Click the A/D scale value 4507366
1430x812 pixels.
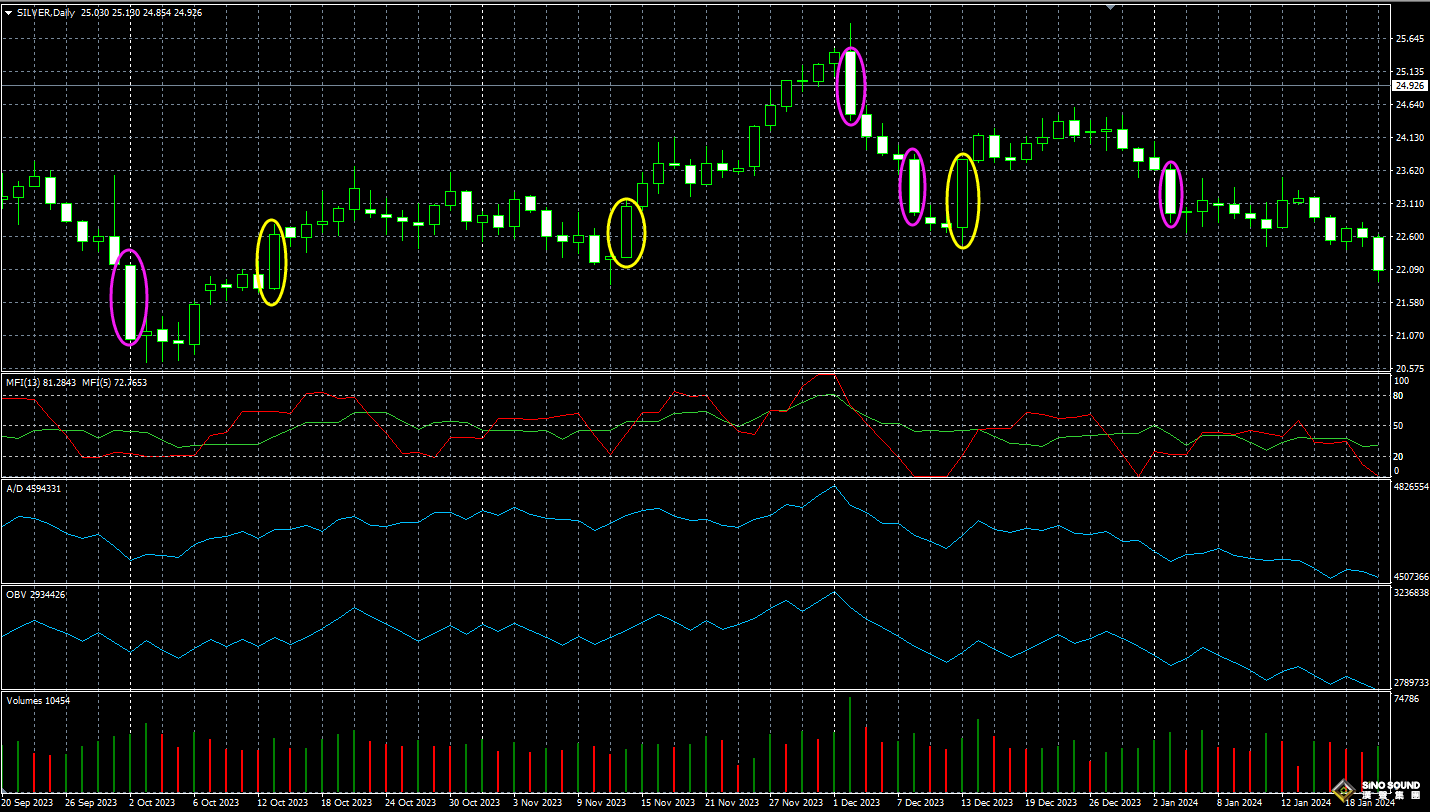[x=1411, y=577]
